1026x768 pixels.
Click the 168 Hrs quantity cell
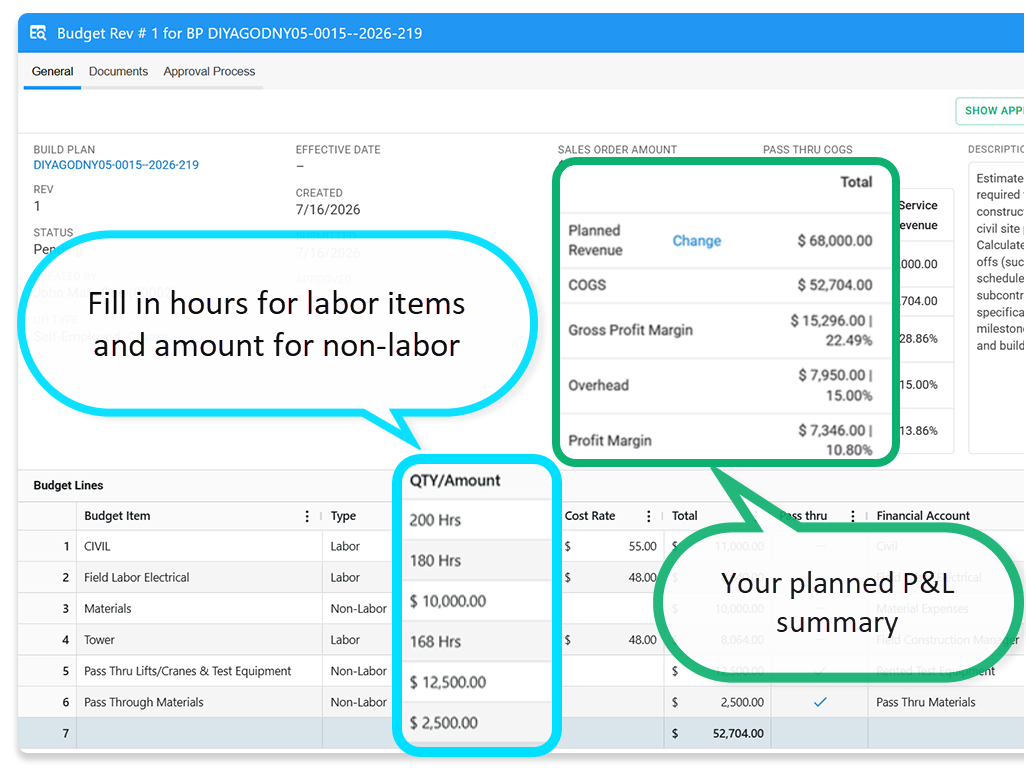[476, 642]
